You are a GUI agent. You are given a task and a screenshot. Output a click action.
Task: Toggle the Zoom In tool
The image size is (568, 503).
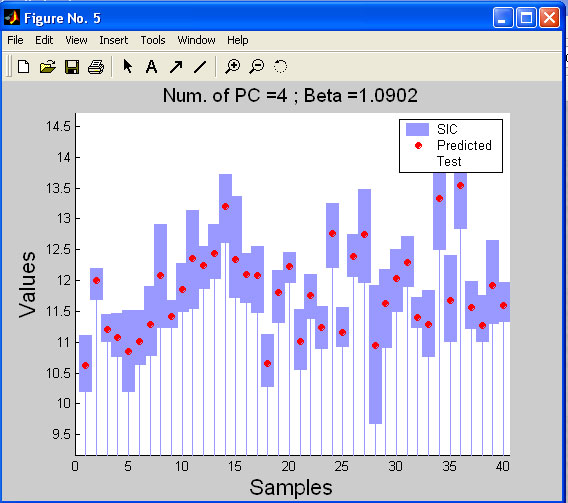pyautogui.click(x=232, y=67)
